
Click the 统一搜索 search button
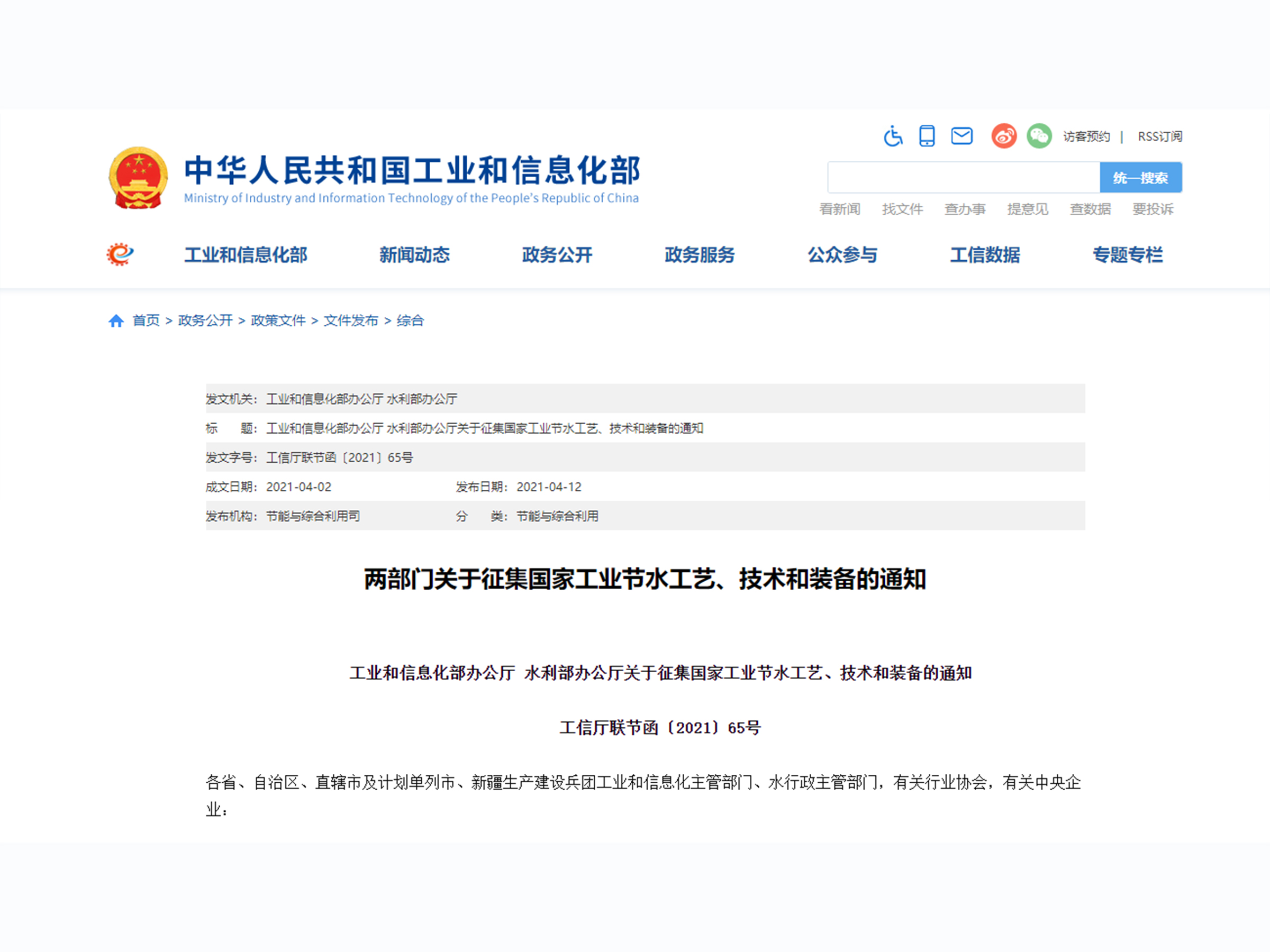(x=1140, y=177)
